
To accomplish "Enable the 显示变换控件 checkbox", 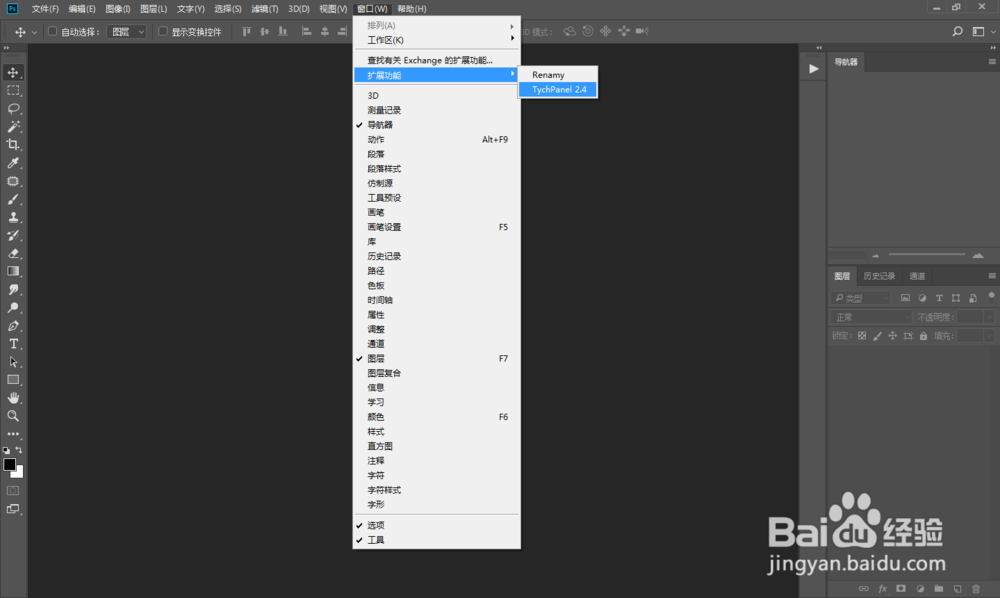I will point(162,31).
